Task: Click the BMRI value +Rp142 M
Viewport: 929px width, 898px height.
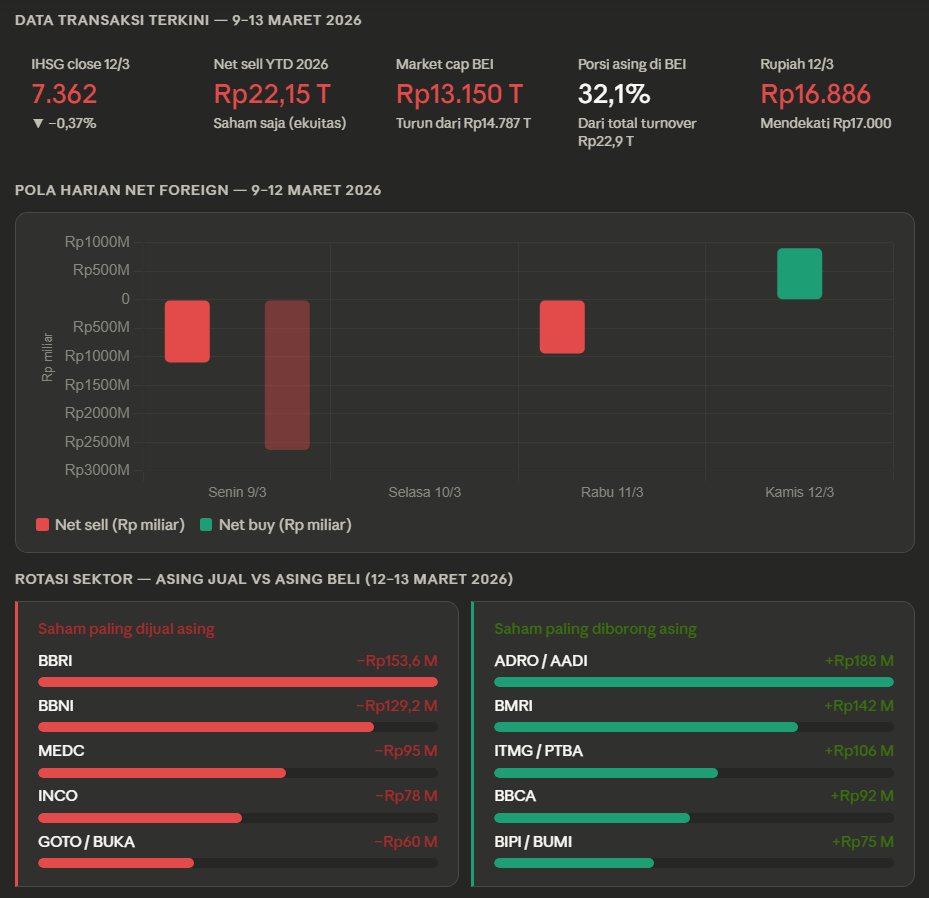Action: coord(859,706)
